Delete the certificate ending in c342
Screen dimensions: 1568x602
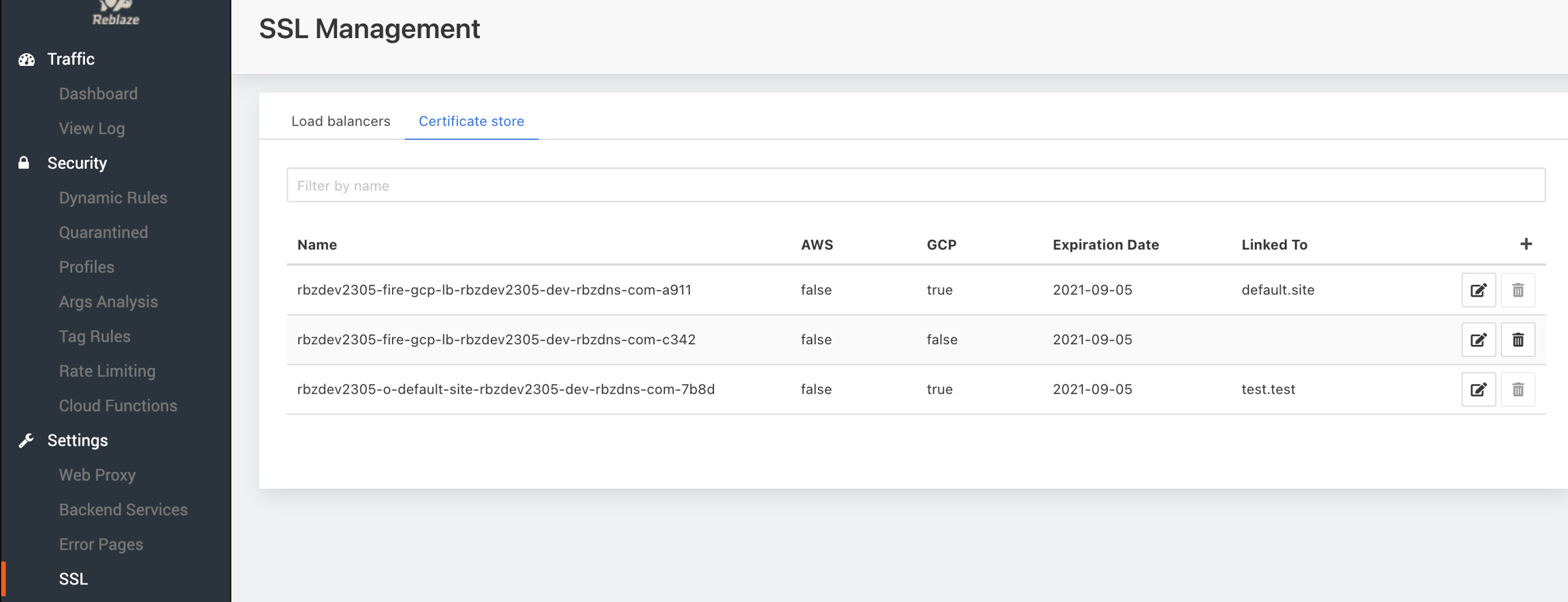[x=1518, y=340]
